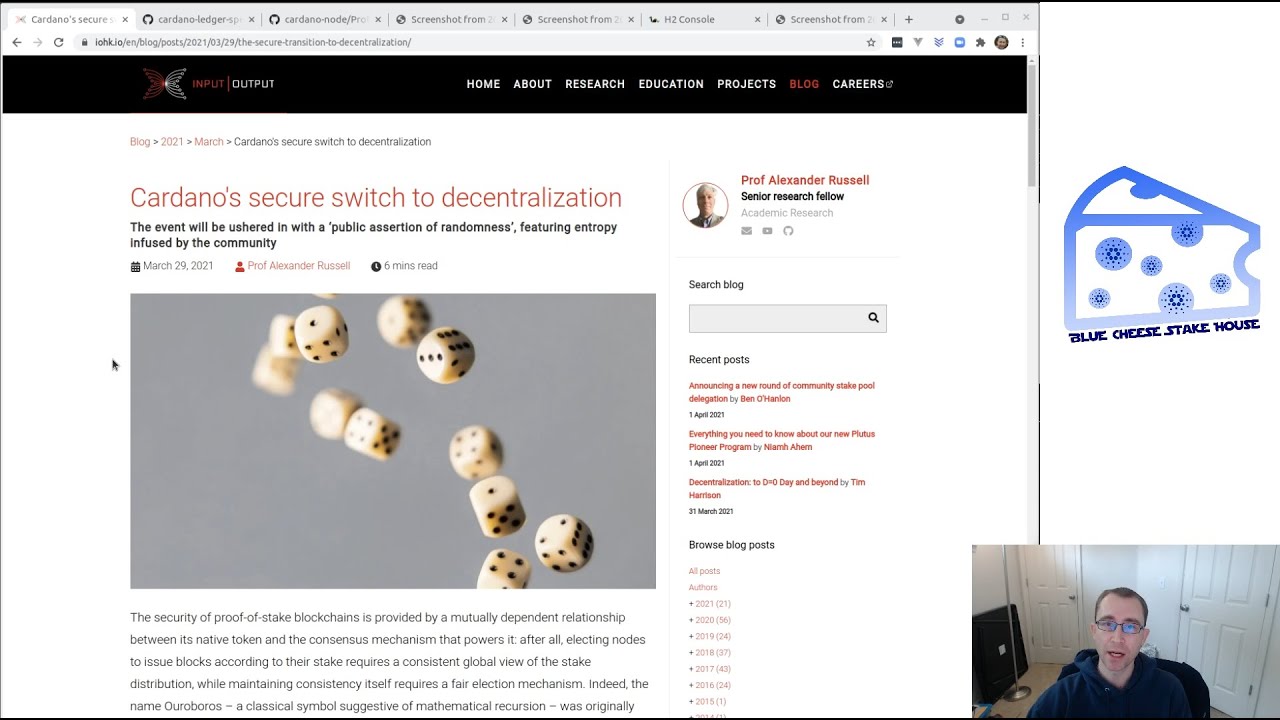This screenshot has height=720, width=1280.
Task: Click the browser forward arrow
Action: [x=38, y=42]
